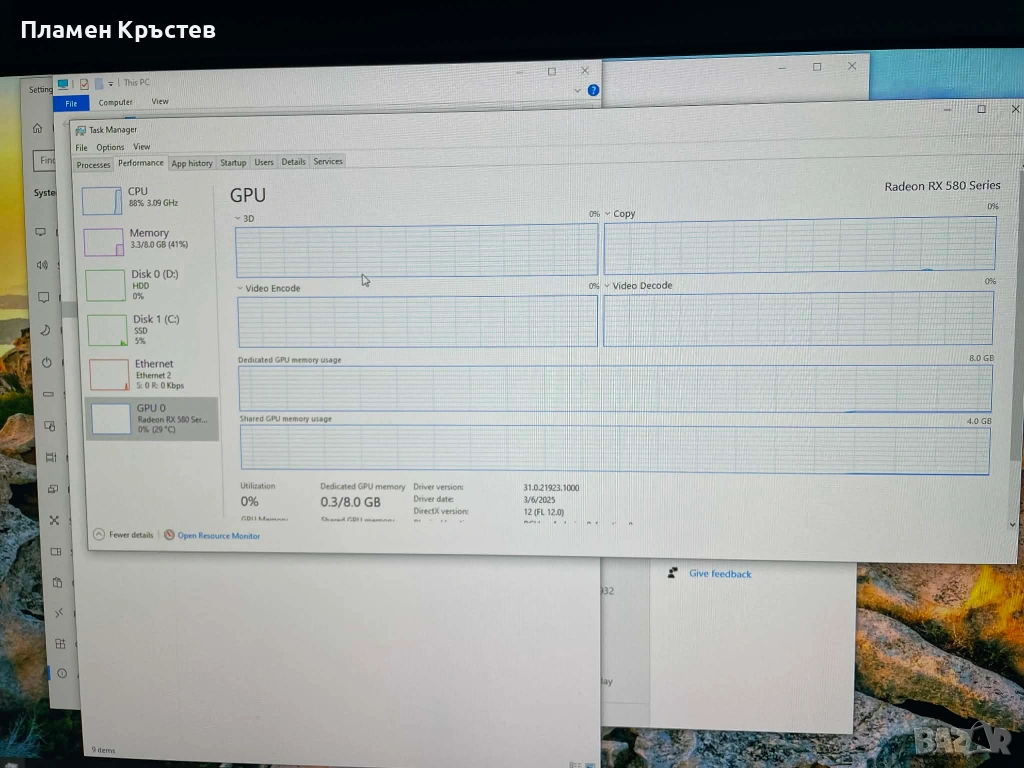1024x768 pixels.
Task: Expand the Video Encode engine dropdown
Action: [x=240, y=288]
